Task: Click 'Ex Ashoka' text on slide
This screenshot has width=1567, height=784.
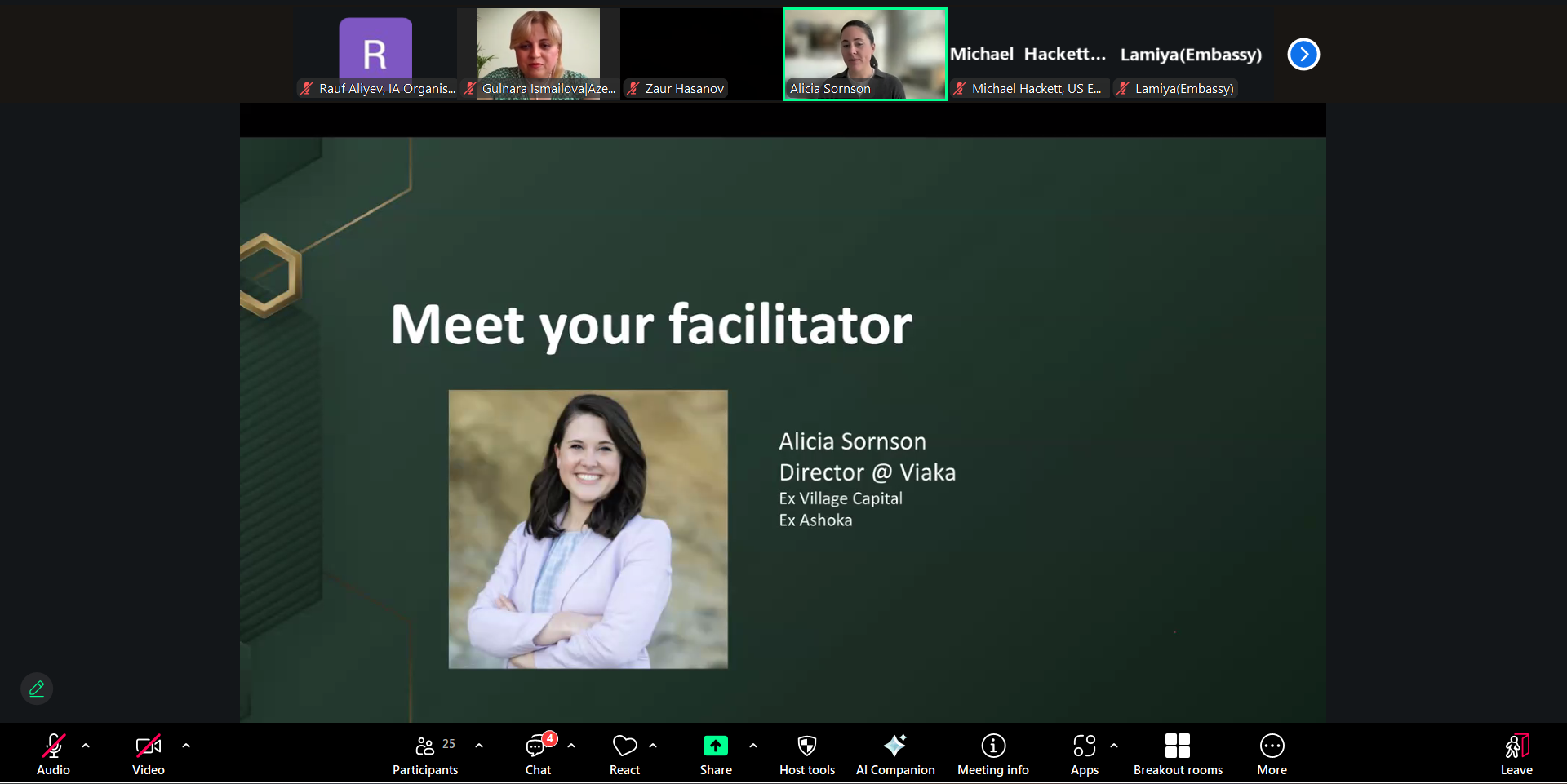Action: click(x=815, y=520)
